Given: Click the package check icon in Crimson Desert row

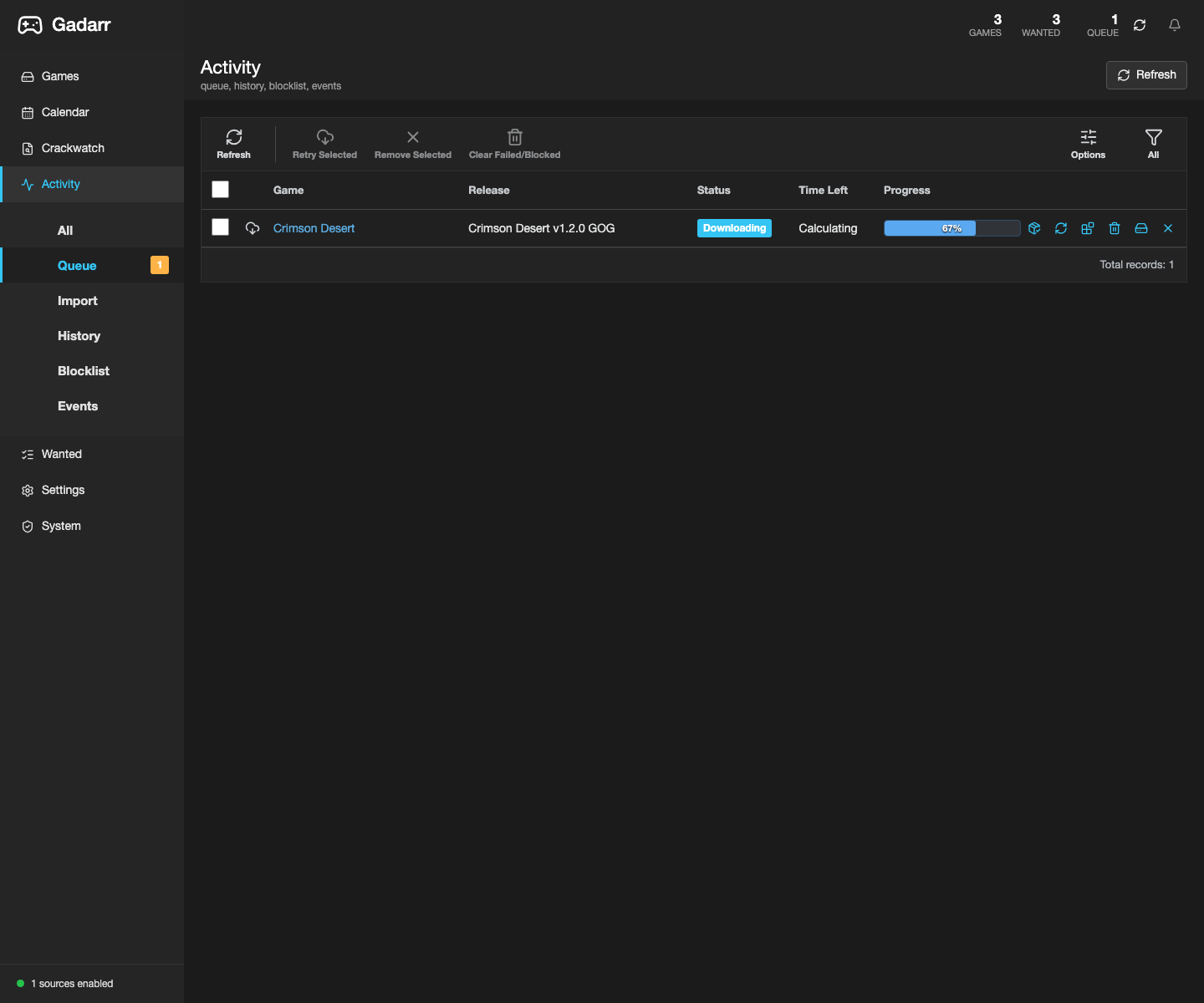Looking at the screenshot, I should click(x=1034, y=228).
